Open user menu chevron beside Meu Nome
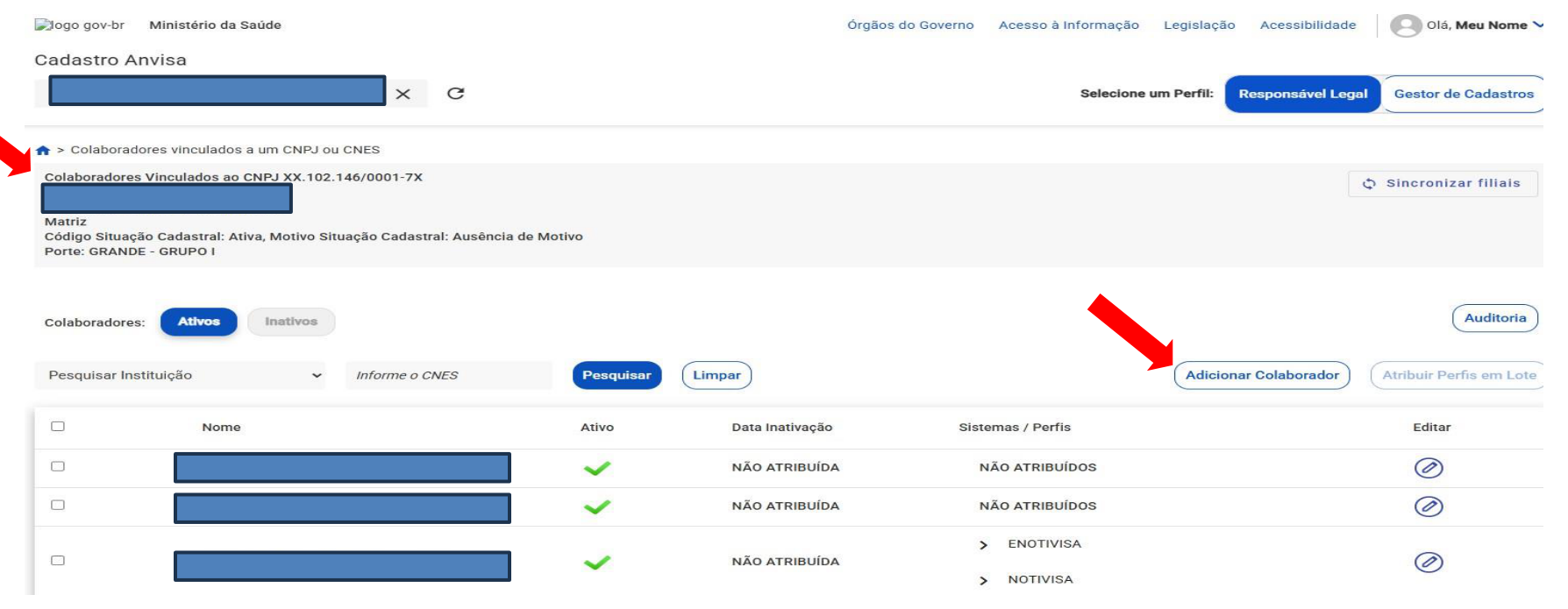 pos(1537,25)
